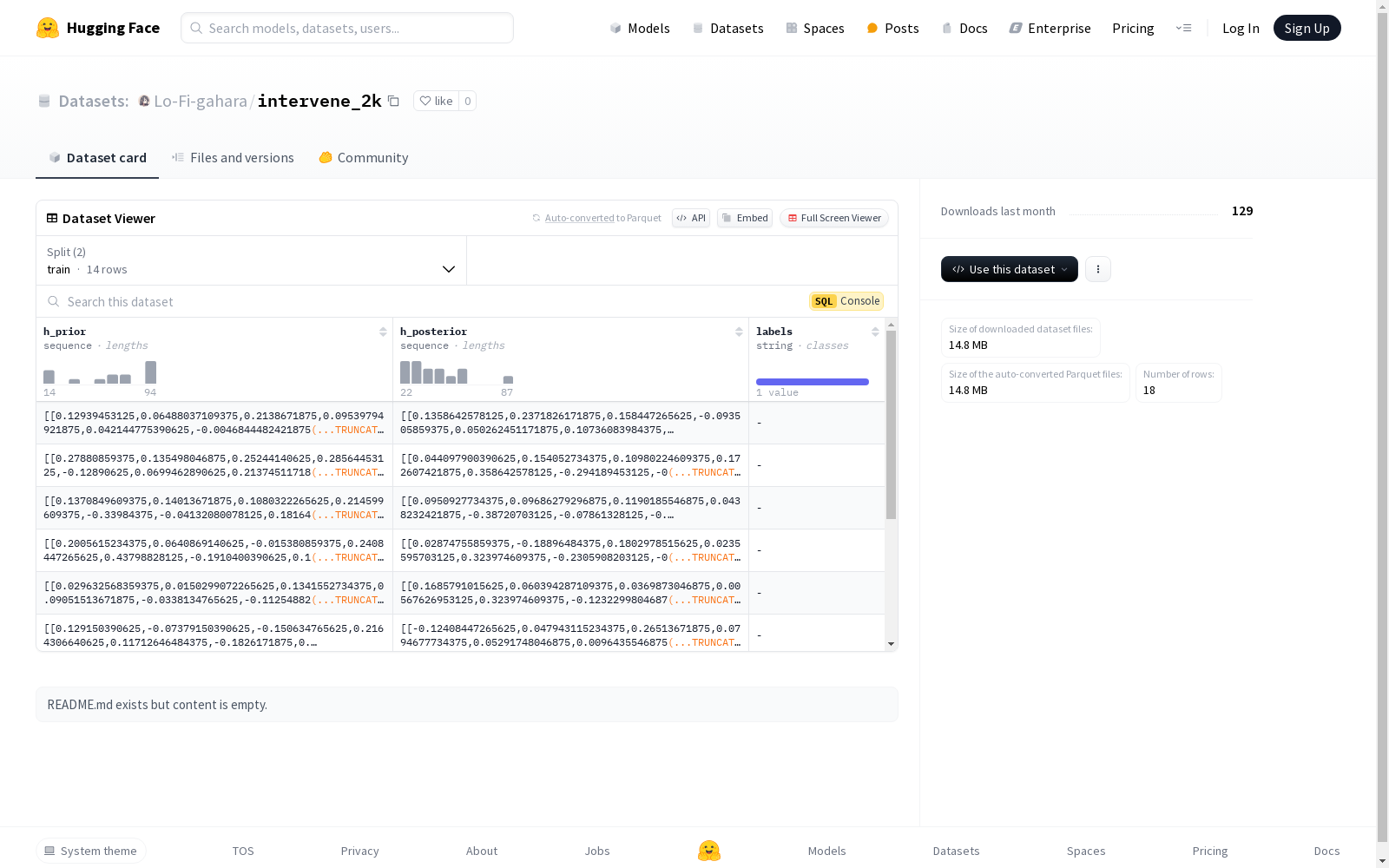Focus the search models, datasets, users field
The width and height of the screenshot is (1389, 868).
pyautogui.click(x=347, y=28)
